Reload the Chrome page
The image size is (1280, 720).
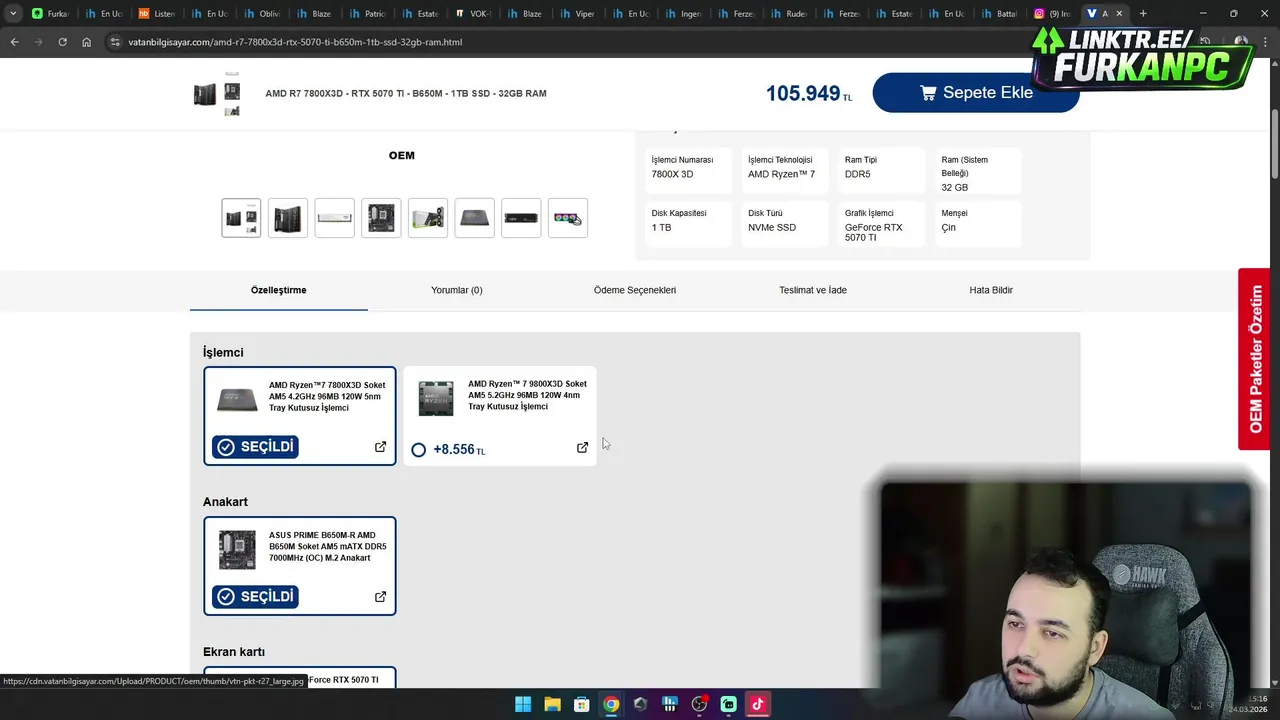[62, 42]
